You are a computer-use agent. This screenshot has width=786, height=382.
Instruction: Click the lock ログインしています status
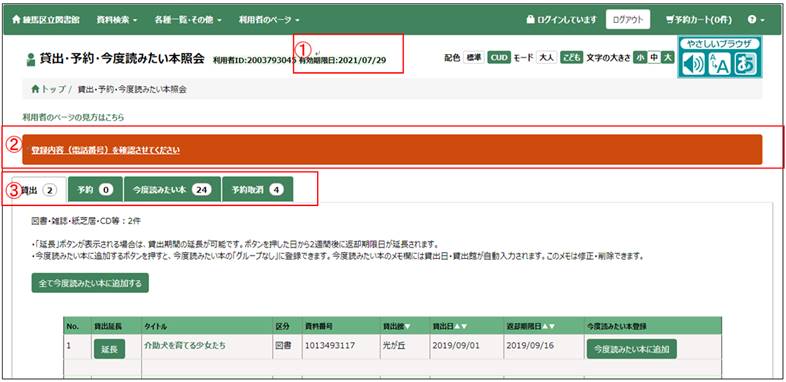coord(561,20)
